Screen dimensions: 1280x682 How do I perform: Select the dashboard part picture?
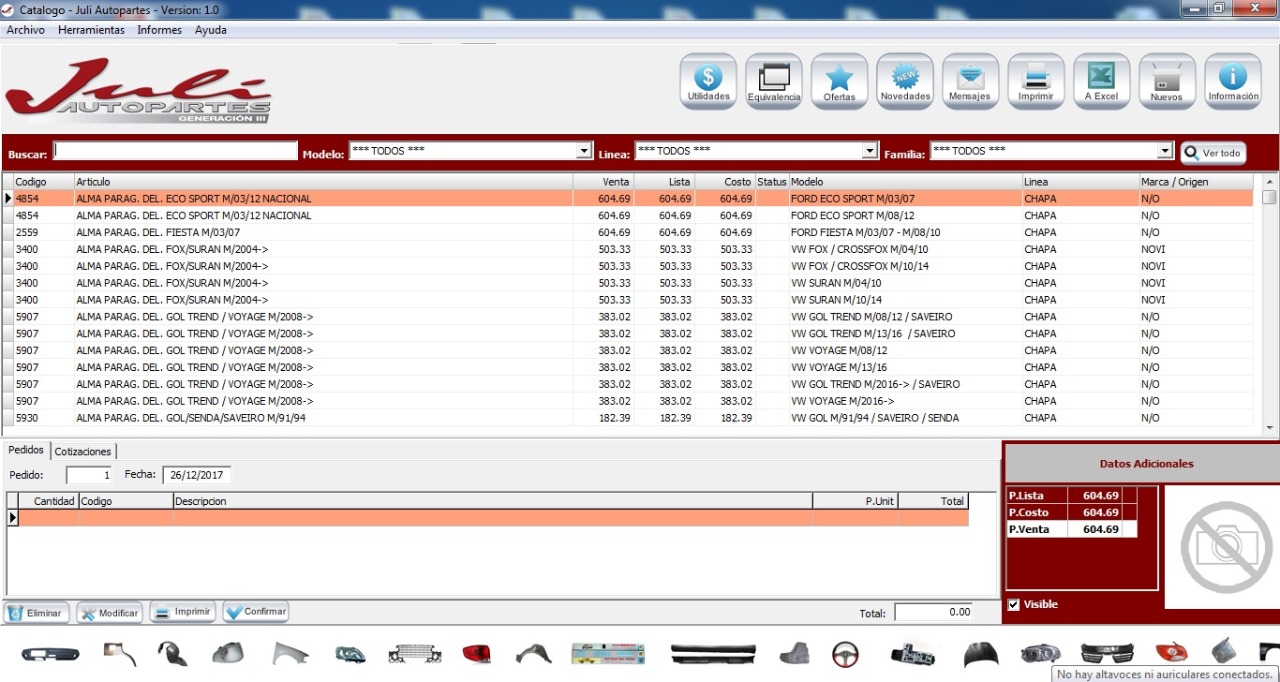[50, 654]
